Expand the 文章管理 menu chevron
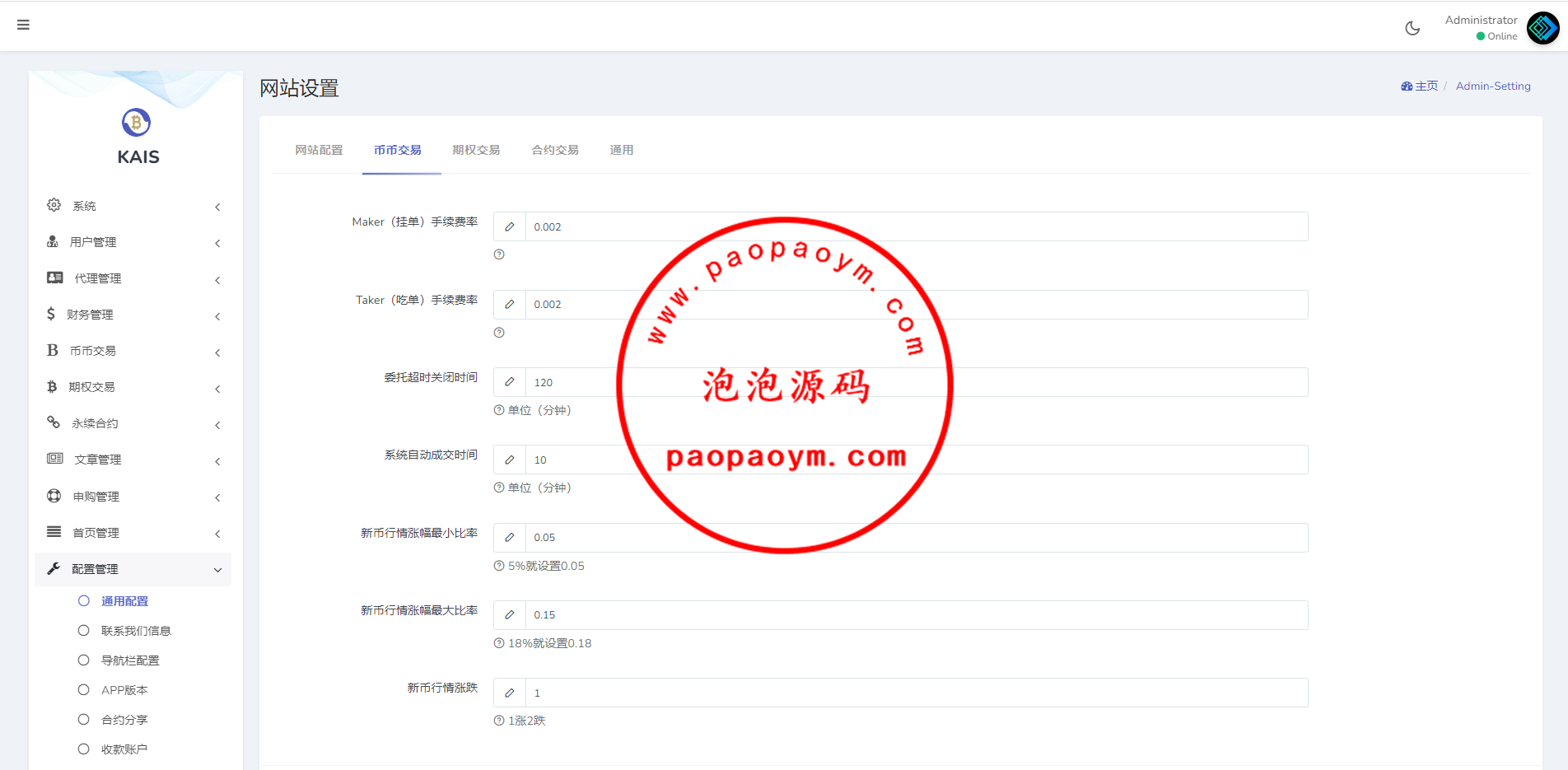The image size is (1568, 770). (217, 461)
